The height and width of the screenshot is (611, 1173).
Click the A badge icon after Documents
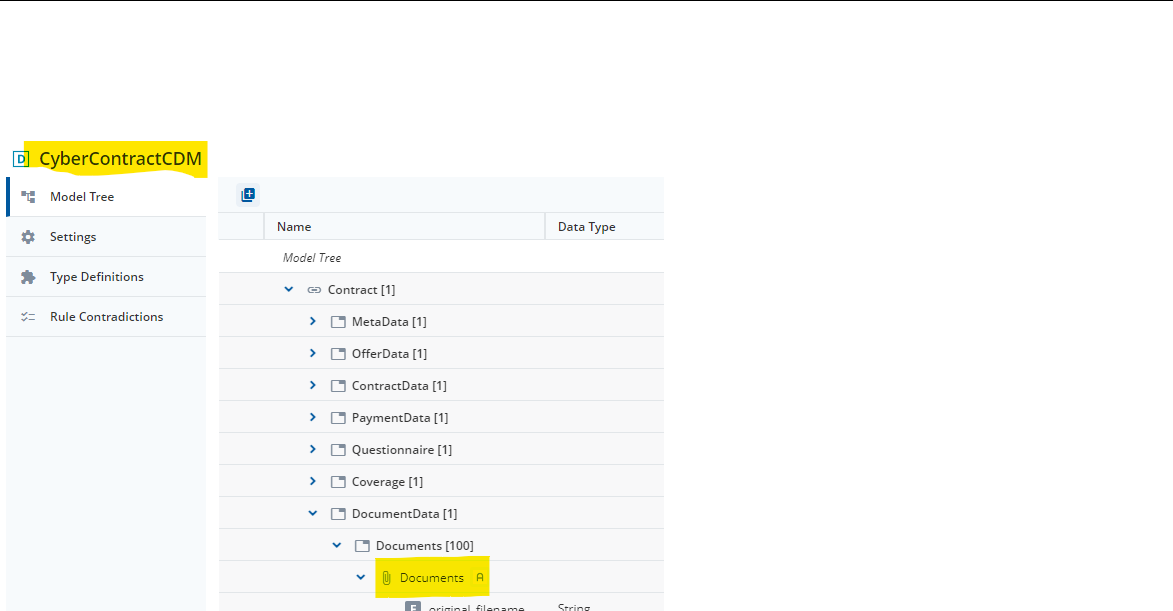pos(480,577)
